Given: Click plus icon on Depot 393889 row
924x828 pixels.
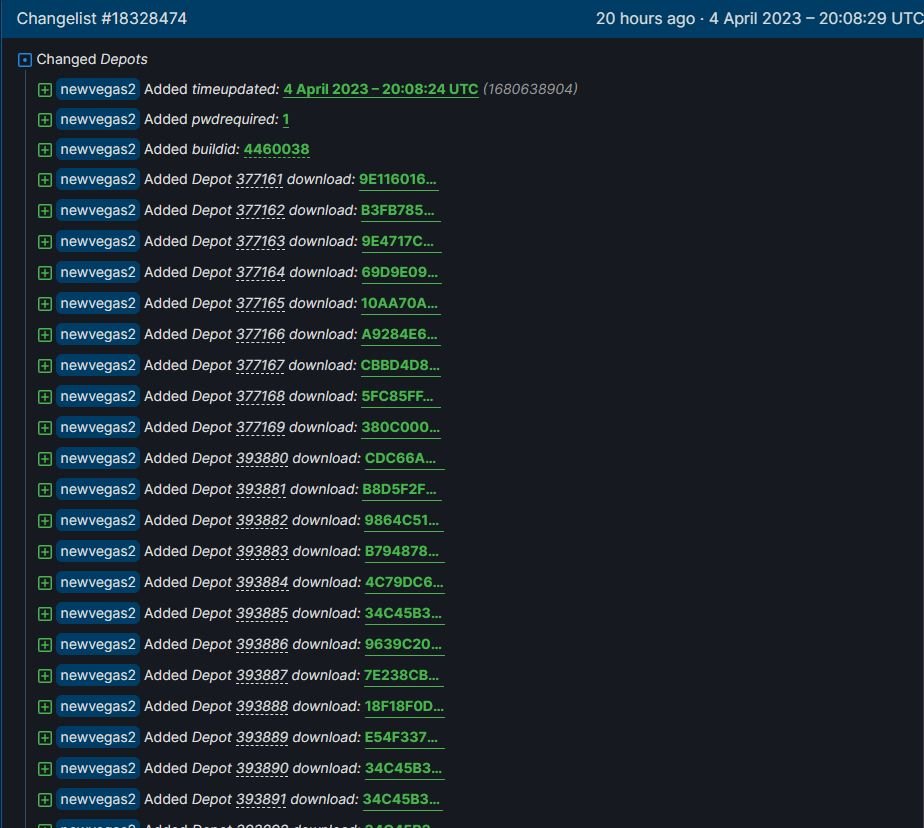Looking at the screenshot, I should coord(45,738).
